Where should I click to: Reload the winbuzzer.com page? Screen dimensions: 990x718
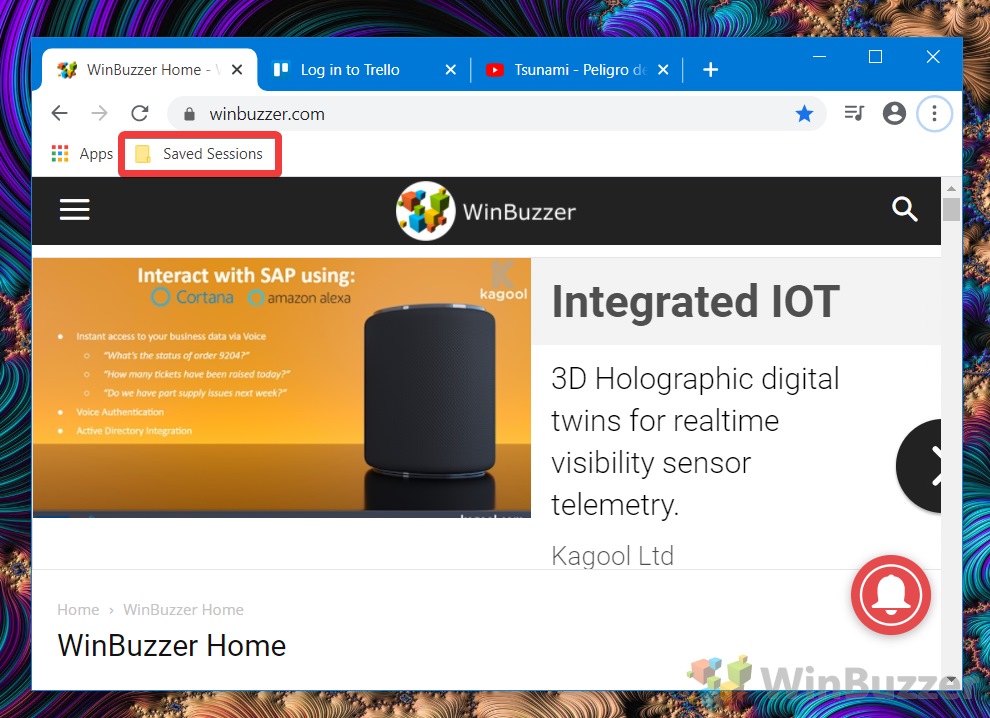click(x=140, y=114)
